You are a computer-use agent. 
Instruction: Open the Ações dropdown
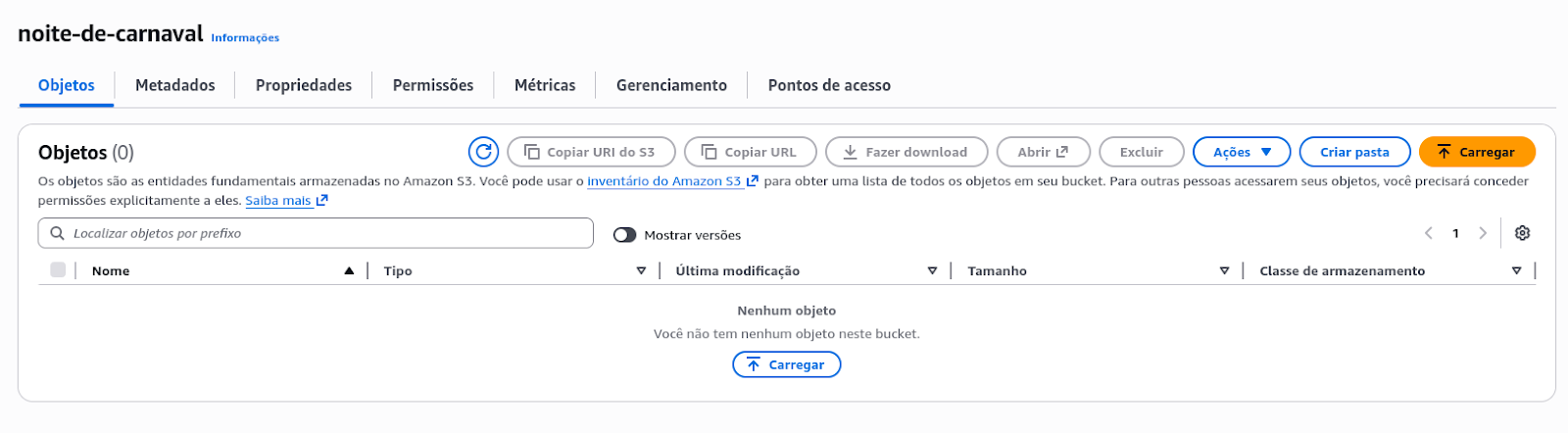[x=1241, y=152]
